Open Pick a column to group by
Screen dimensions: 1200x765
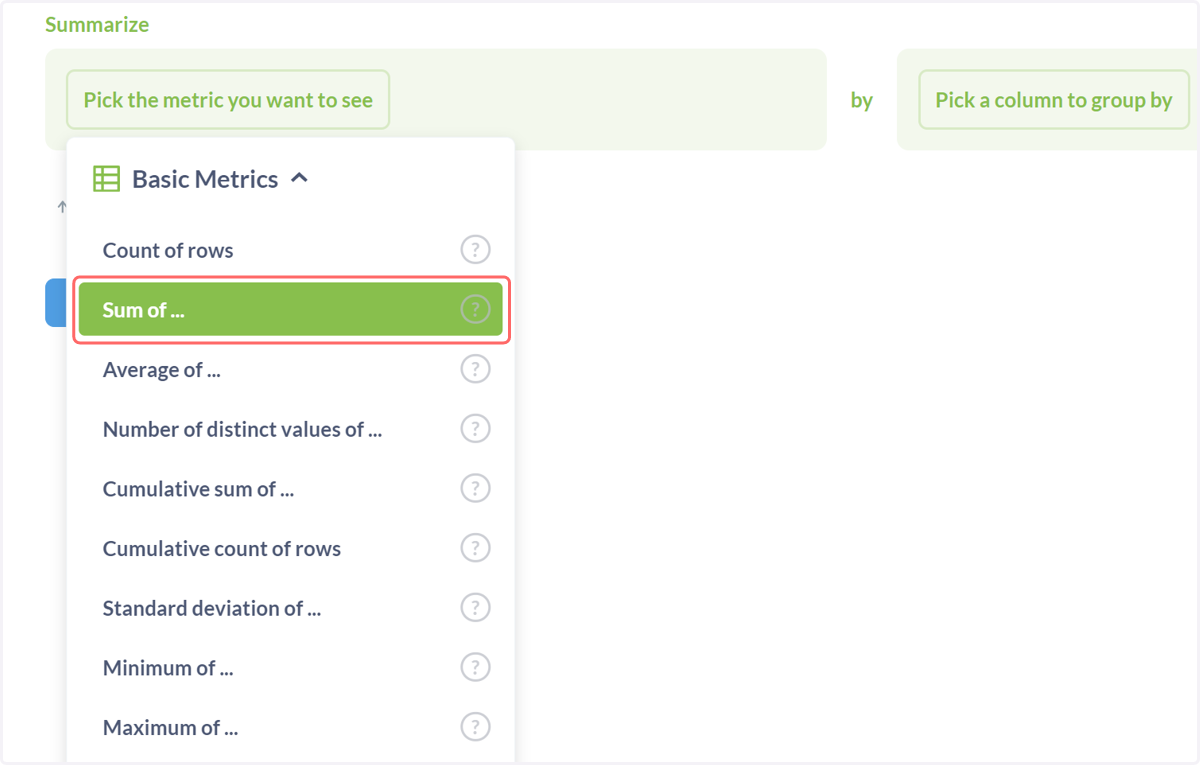pyautogui.click(x=1053, y=100)
